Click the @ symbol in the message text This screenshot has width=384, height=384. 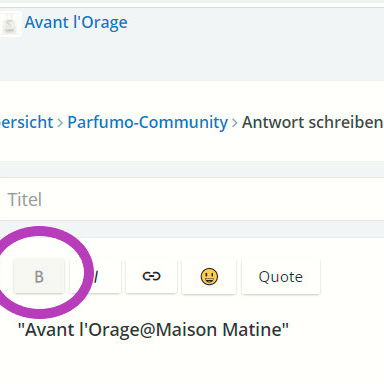[147, 331]
